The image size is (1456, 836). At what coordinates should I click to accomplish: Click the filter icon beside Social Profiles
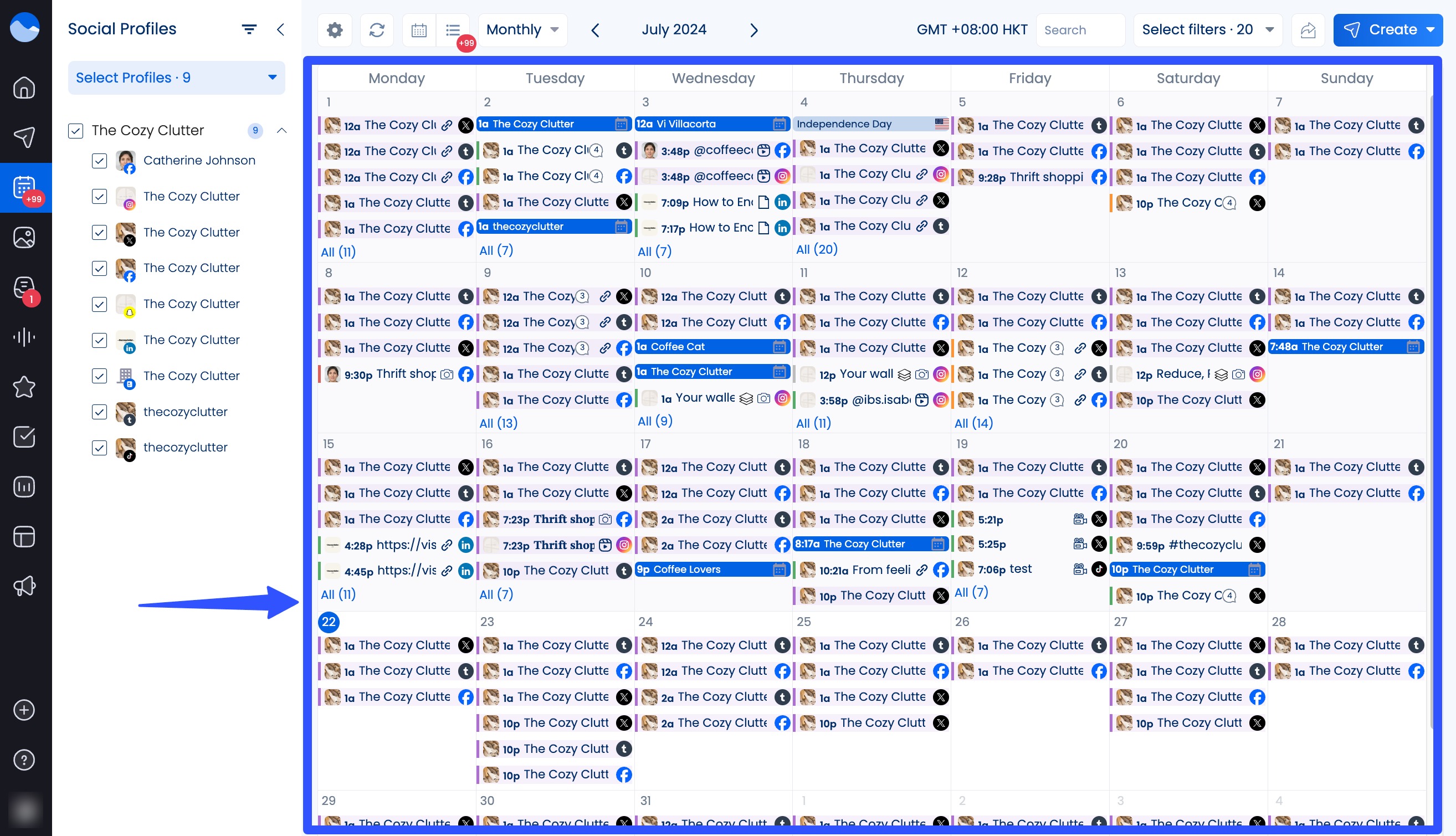tap(249, 29)
